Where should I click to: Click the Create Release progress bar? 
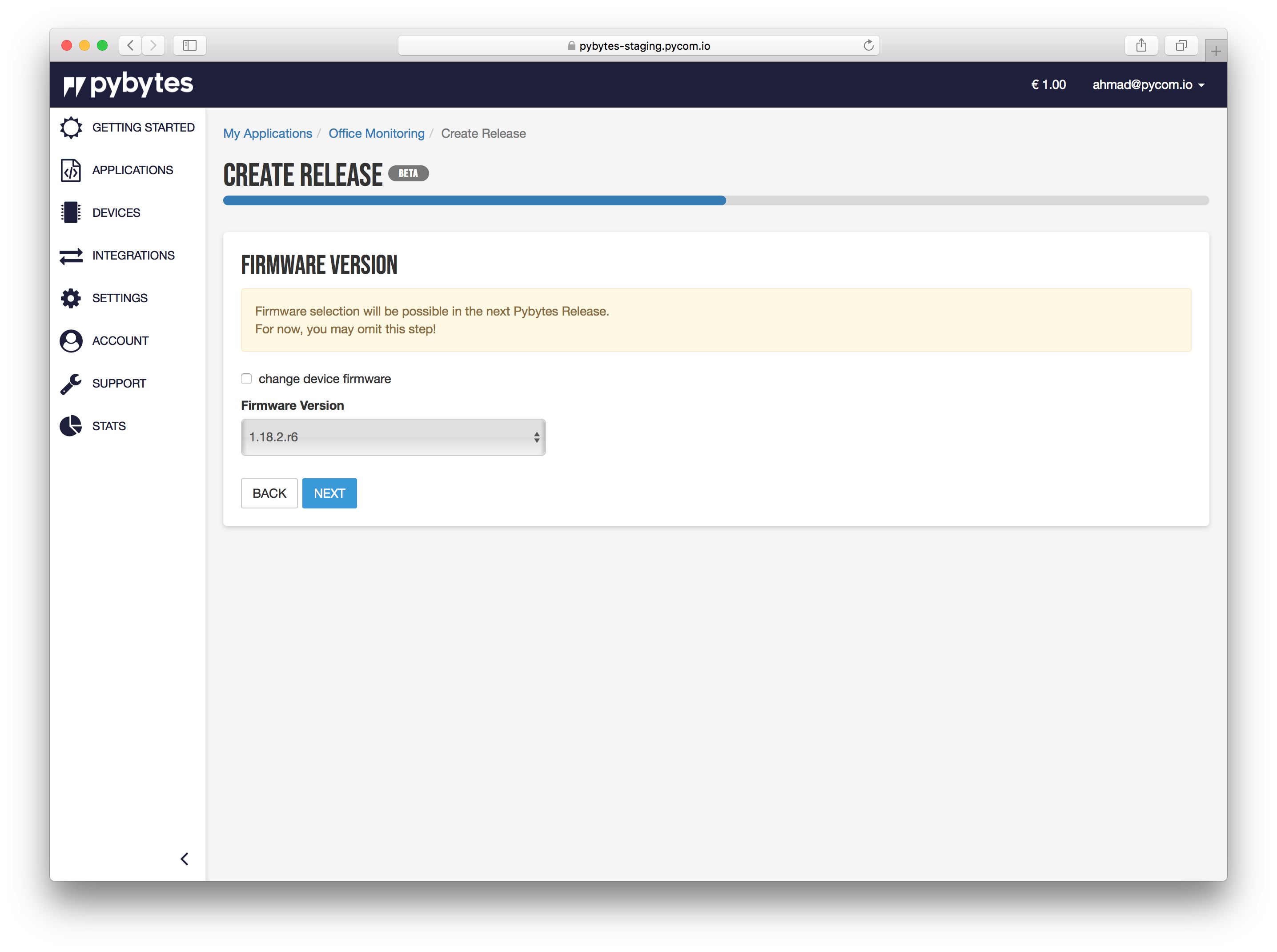[715, 200]
